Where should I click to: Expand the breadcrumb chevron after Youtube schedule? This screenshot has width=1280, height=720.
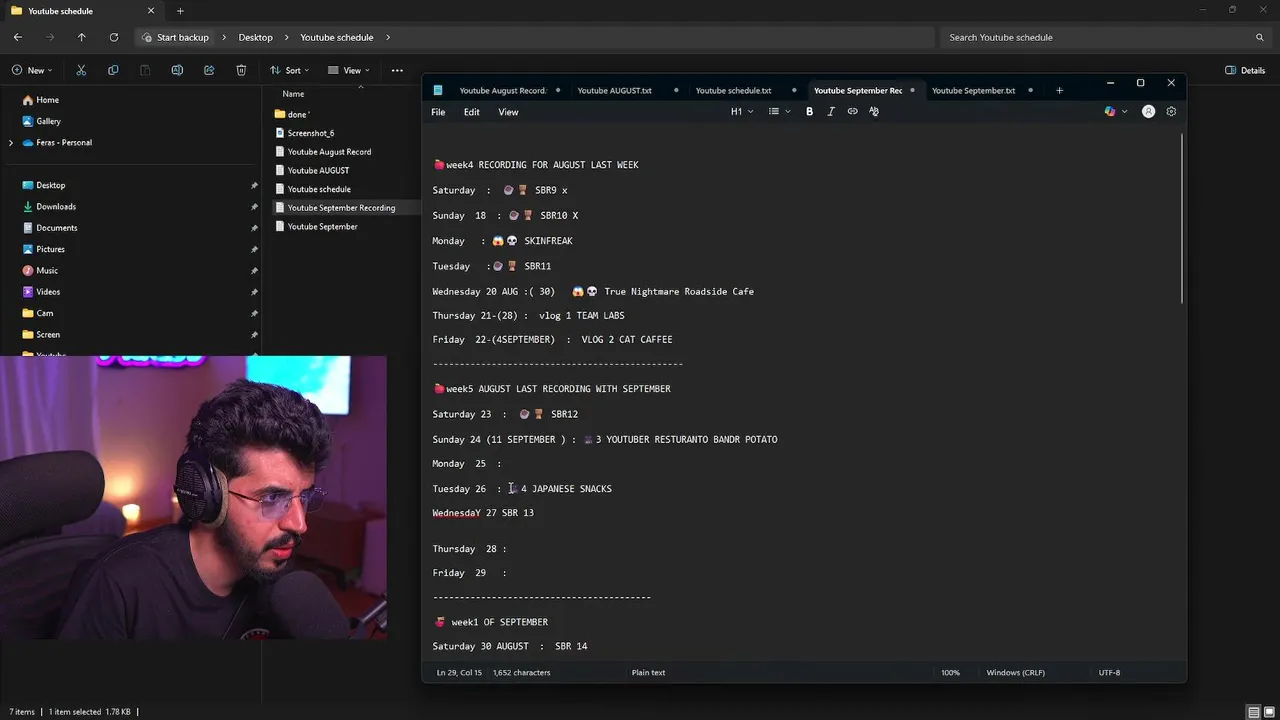(388, 37)
